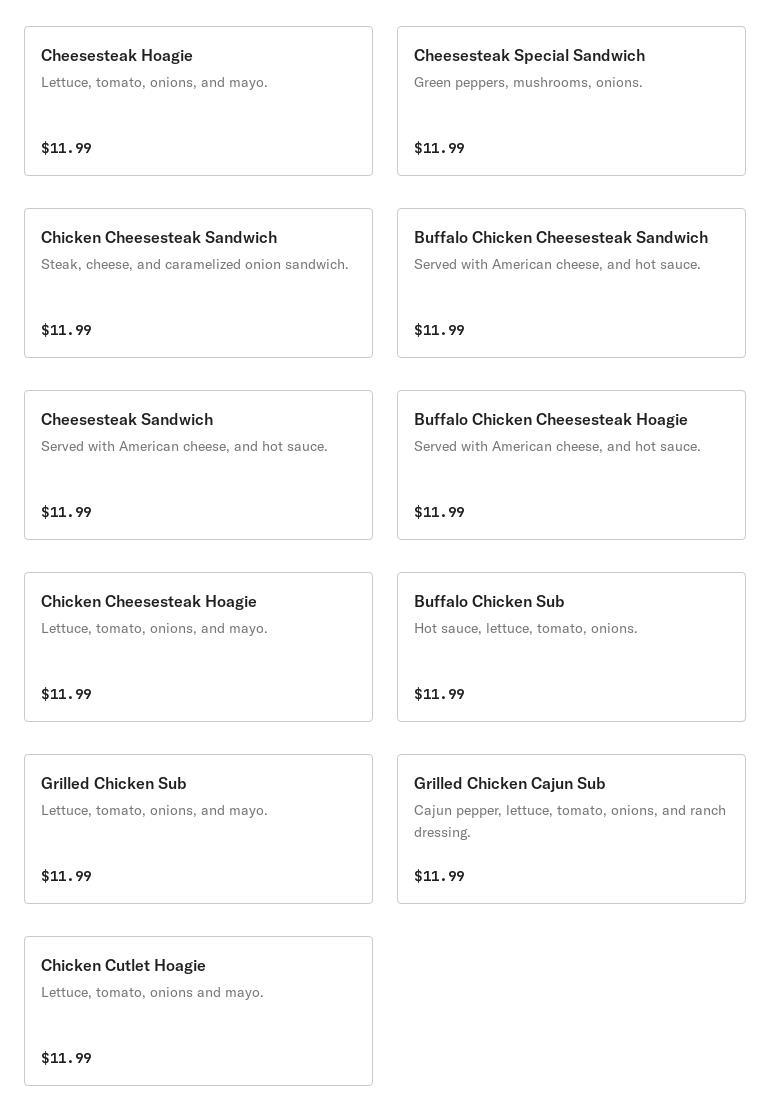Open Buffalo Chicken Cheesesteak Sandwich item

[x=571, y=283]
